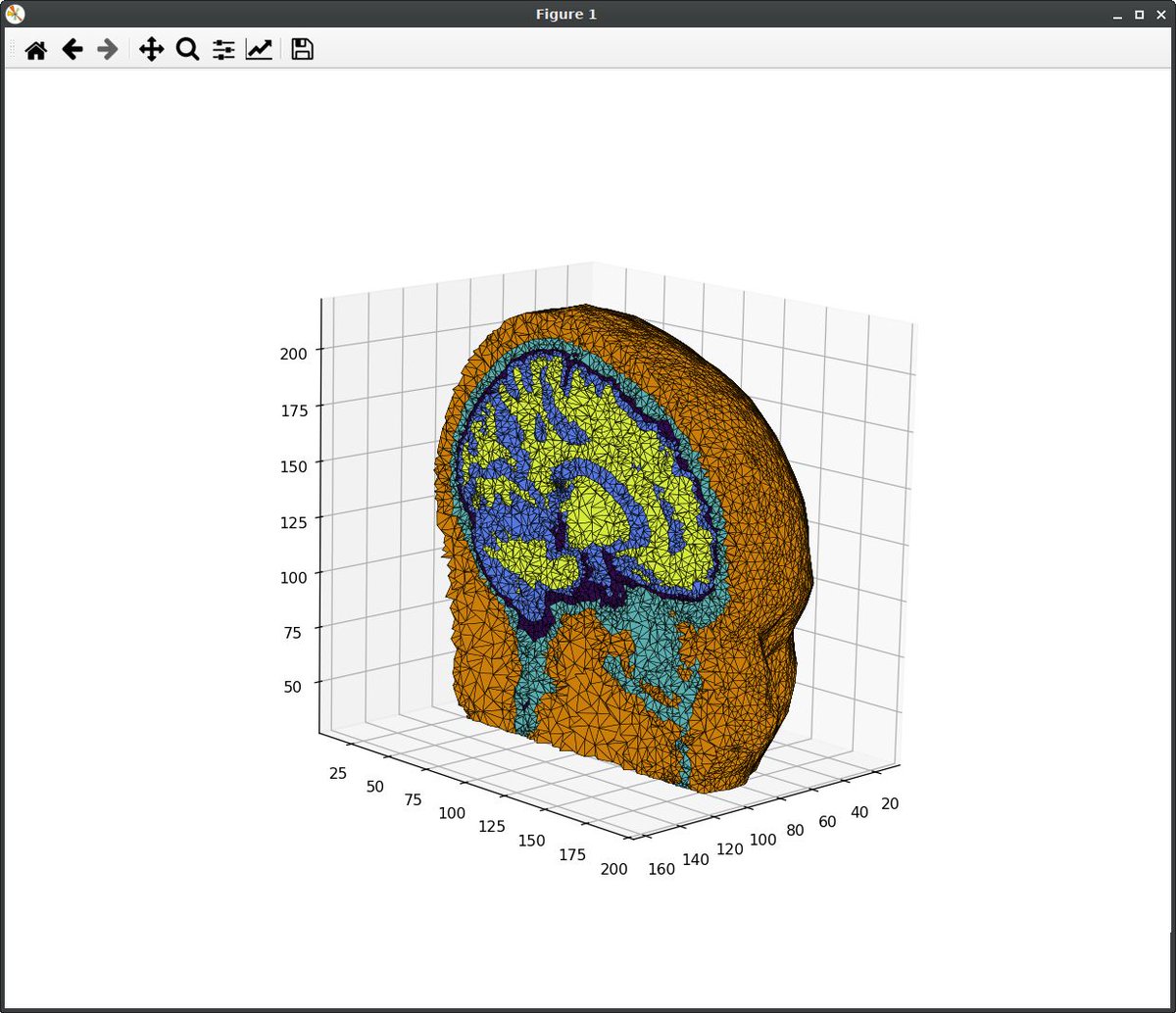The width and height of the screenshot is (1176, 1013).
Task: Close the Figure 1 window
Action: [x=1159, y=15]
